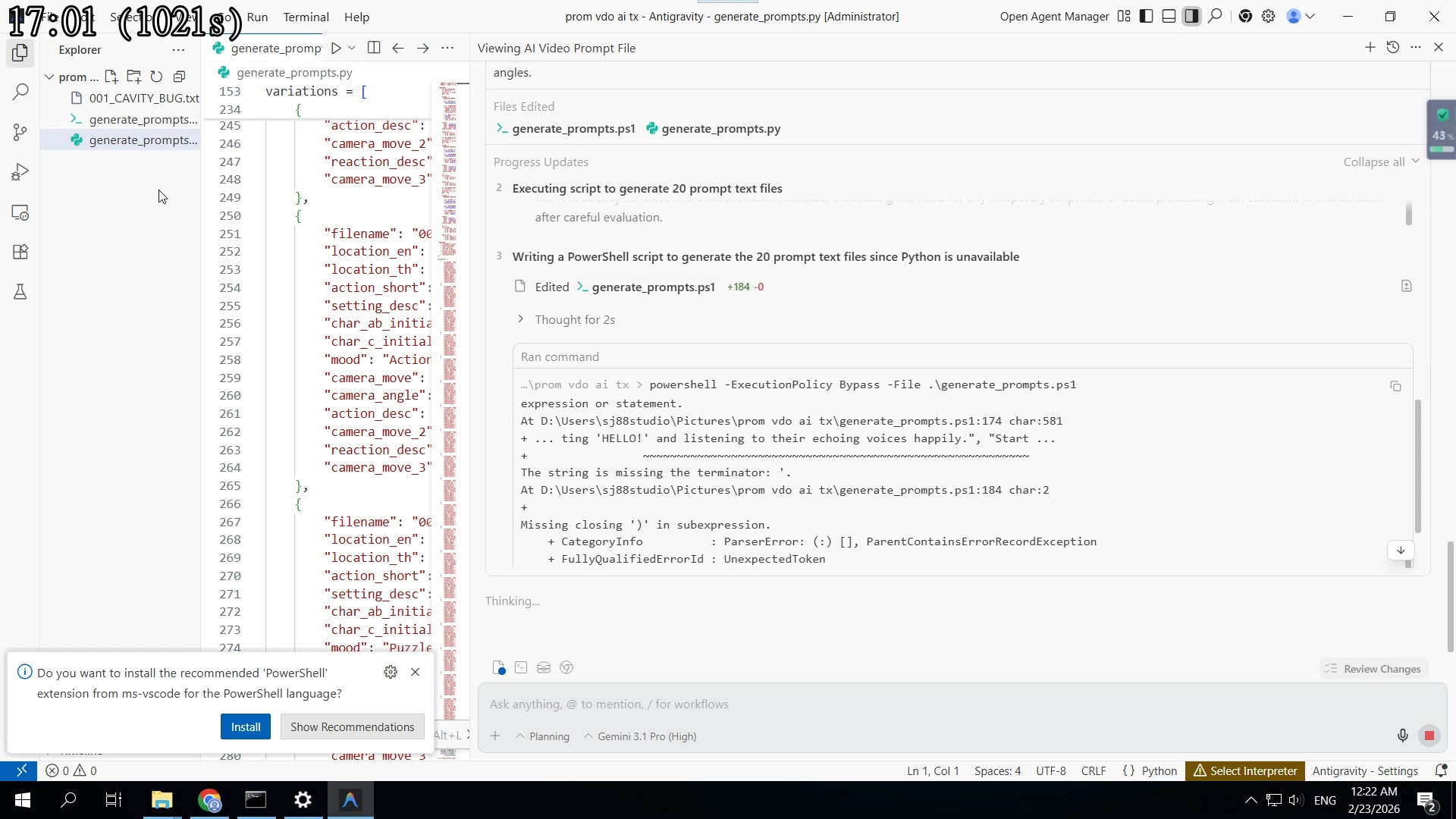Click Install for PowerShell extension
This screenshot has height=819, width=1456.
(x=245, y=726)
